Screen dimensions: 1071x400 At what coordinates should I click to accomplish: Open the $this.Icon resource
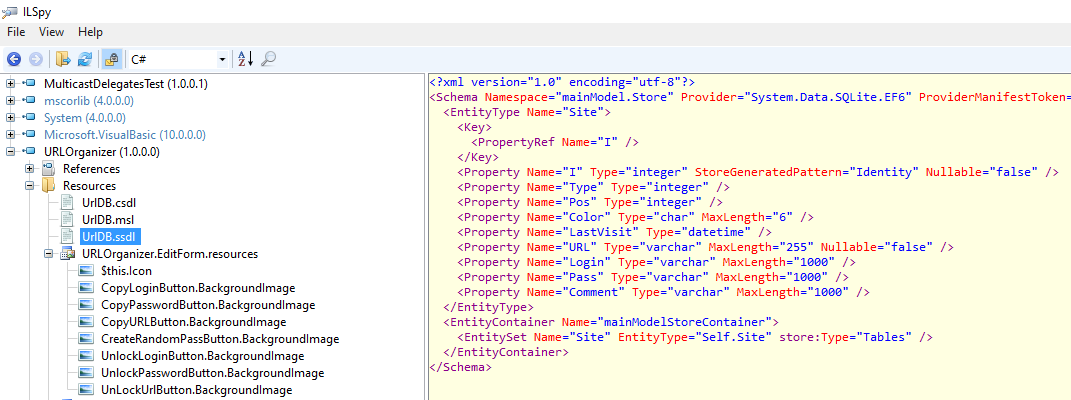(126, 271)
